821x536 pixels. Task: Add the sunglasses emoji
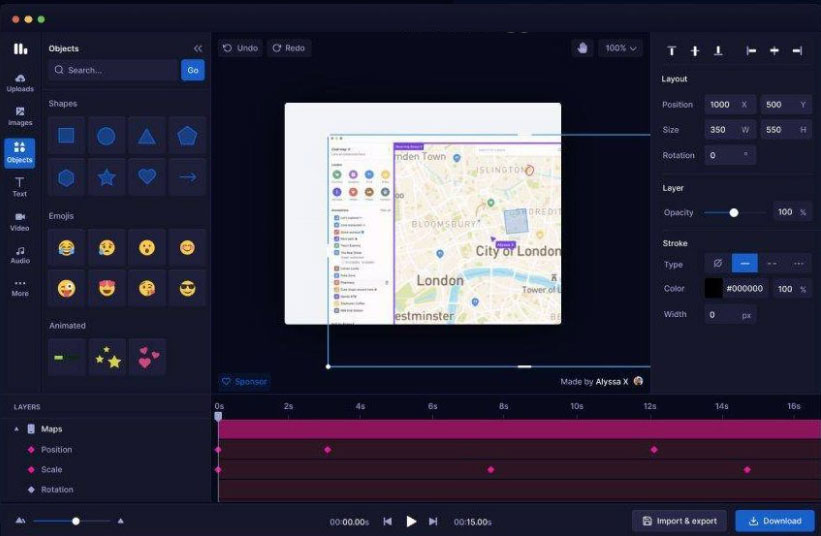187,289
